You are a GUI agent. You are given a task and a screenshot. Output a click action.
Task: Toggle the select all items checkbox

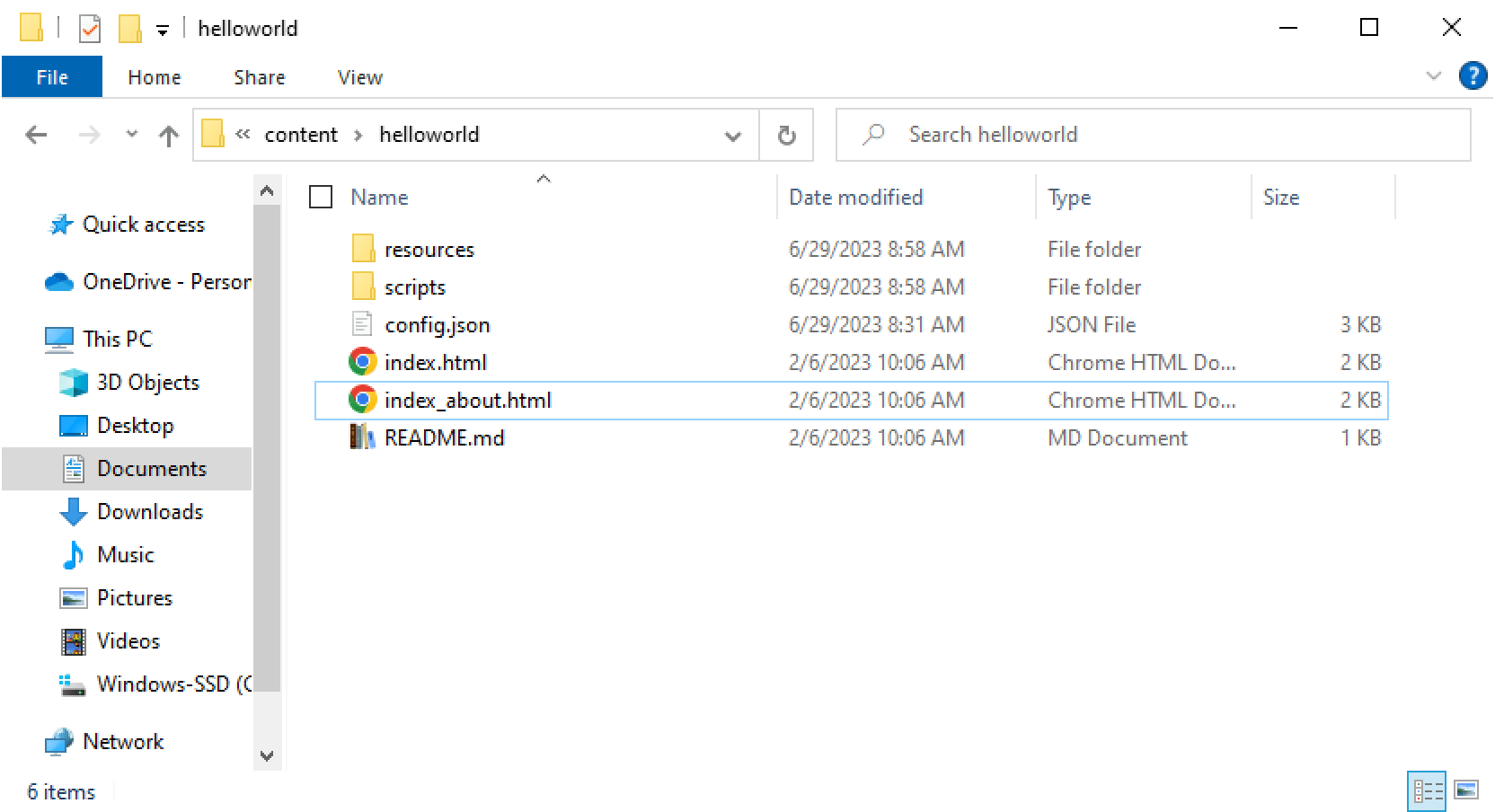321,197
